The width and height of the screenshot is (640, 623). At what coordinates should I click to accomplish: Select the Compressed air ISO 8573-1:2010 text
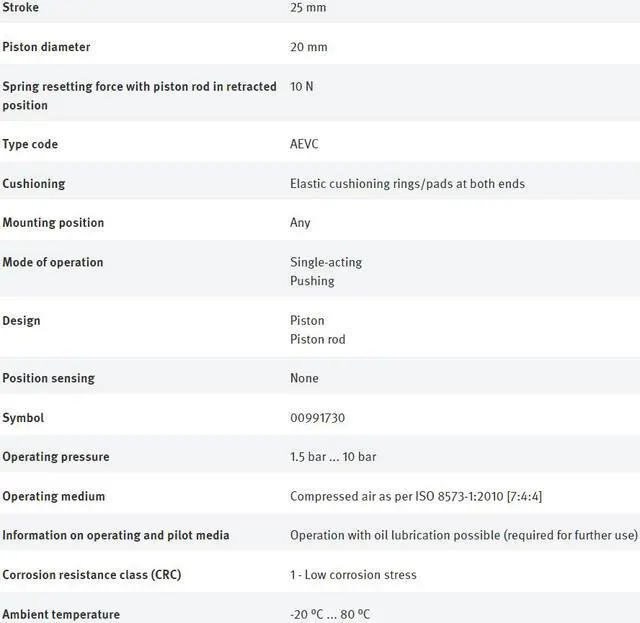point(416,496)
